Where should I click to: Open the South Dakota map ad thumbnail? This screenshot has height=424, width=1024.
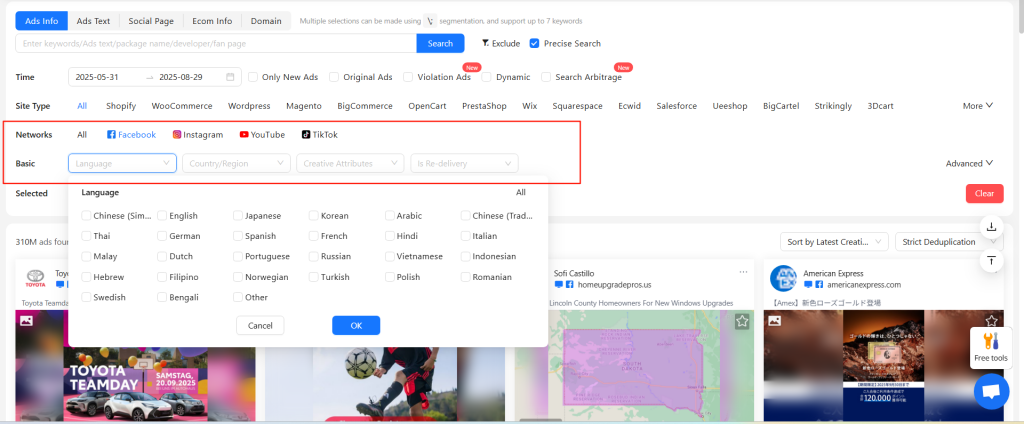(634, 366)
